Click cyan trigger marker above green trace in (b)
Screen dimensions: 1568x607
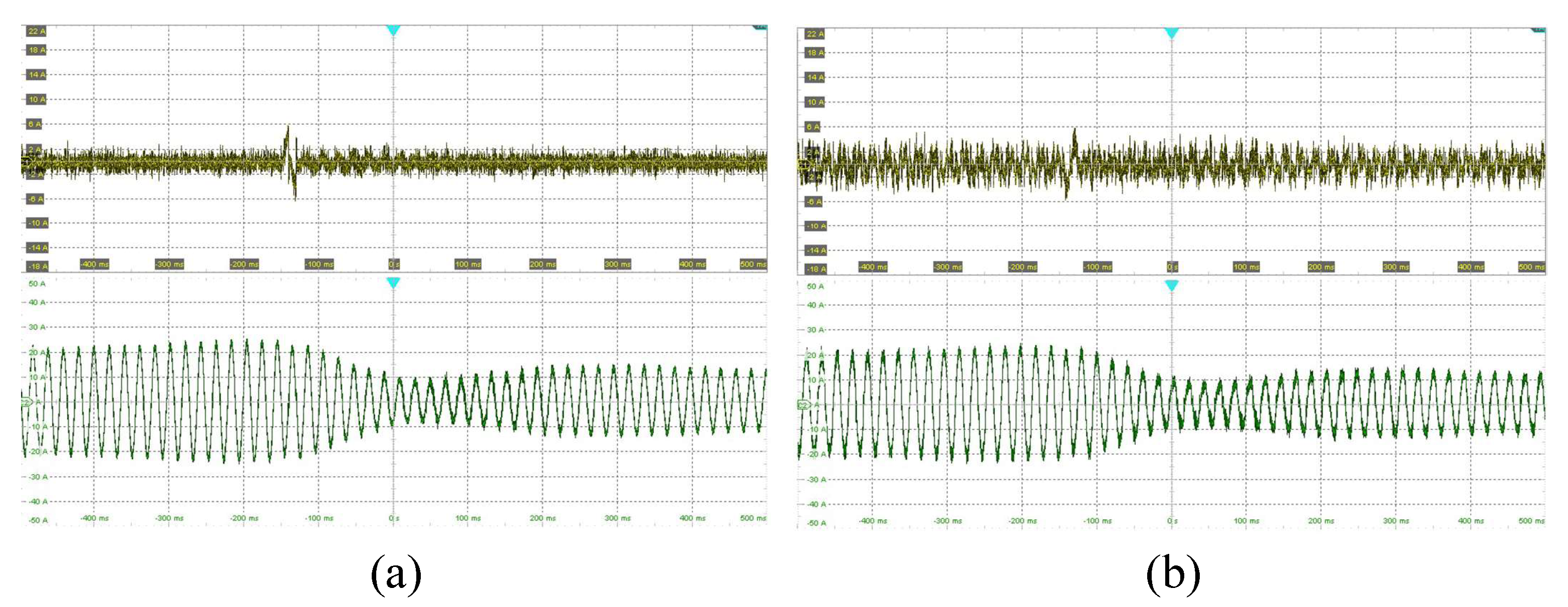[x=1171, y=285]
